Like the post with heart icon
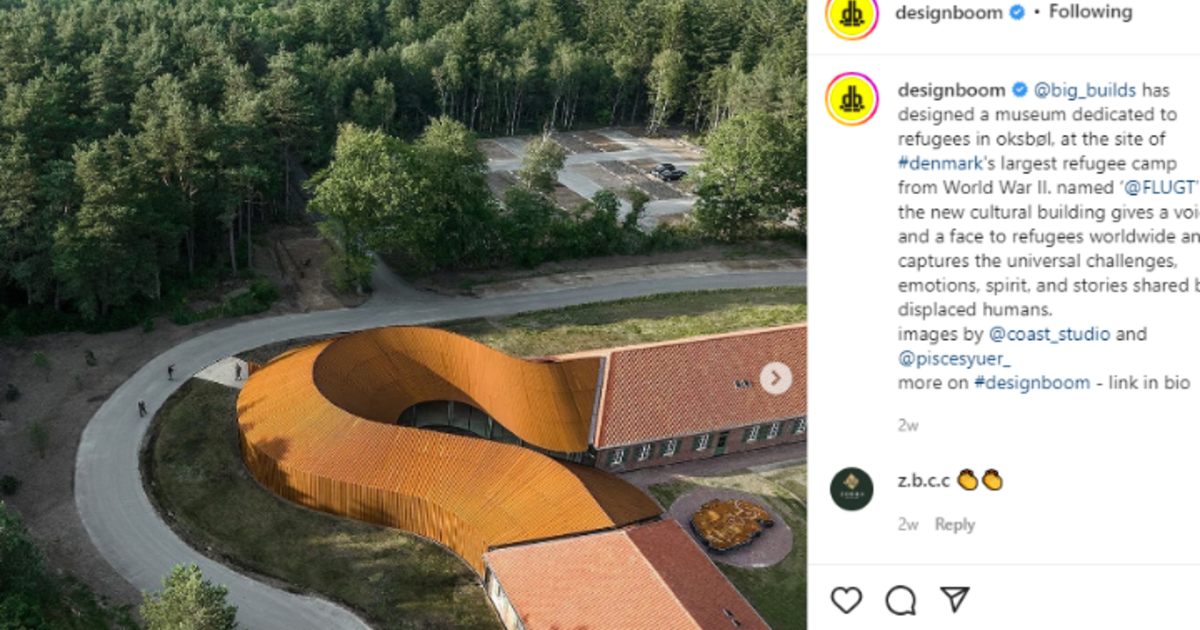 coord(846,599)
